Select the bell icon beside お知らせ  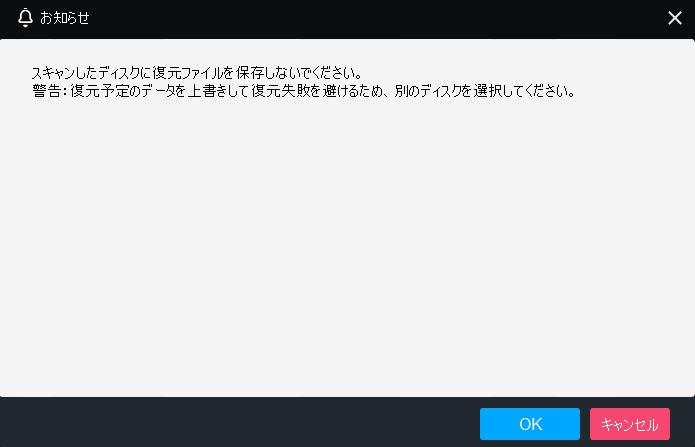[25, 18]
